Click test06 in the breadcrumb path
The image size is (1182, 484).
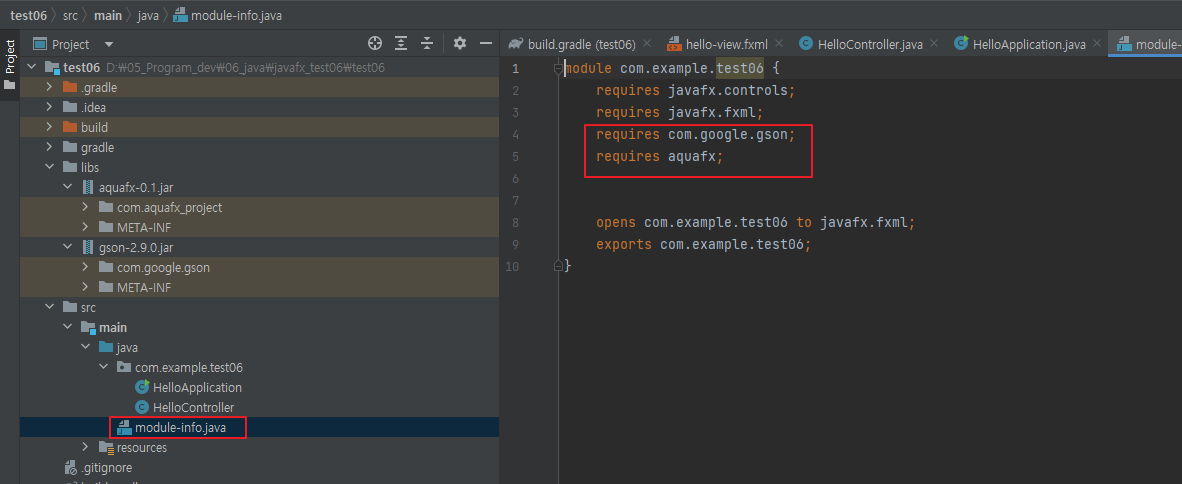point(29,14)
